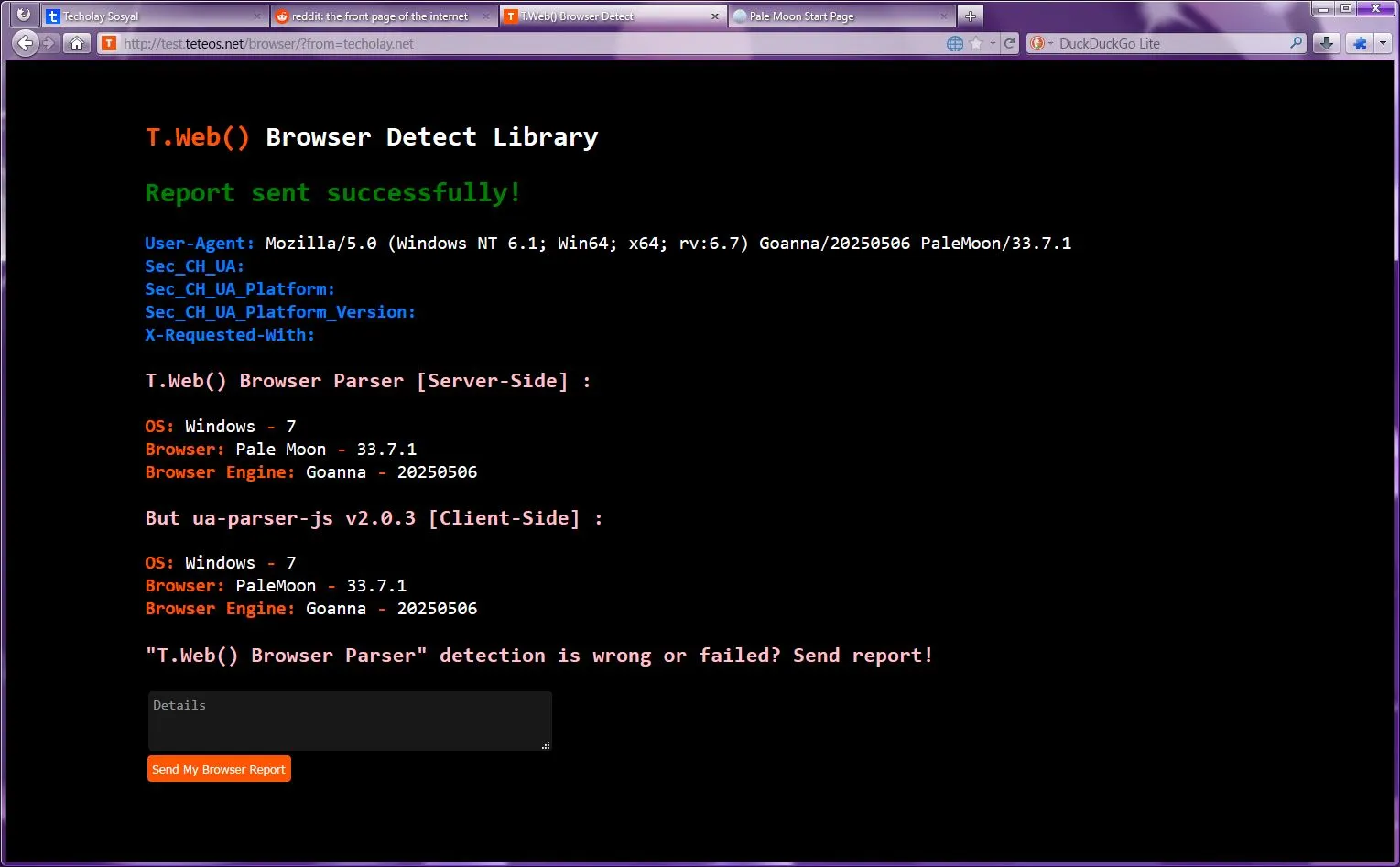1400x867 pixels.
Task: Click the Send My Browser Report button
Action: 219,769
